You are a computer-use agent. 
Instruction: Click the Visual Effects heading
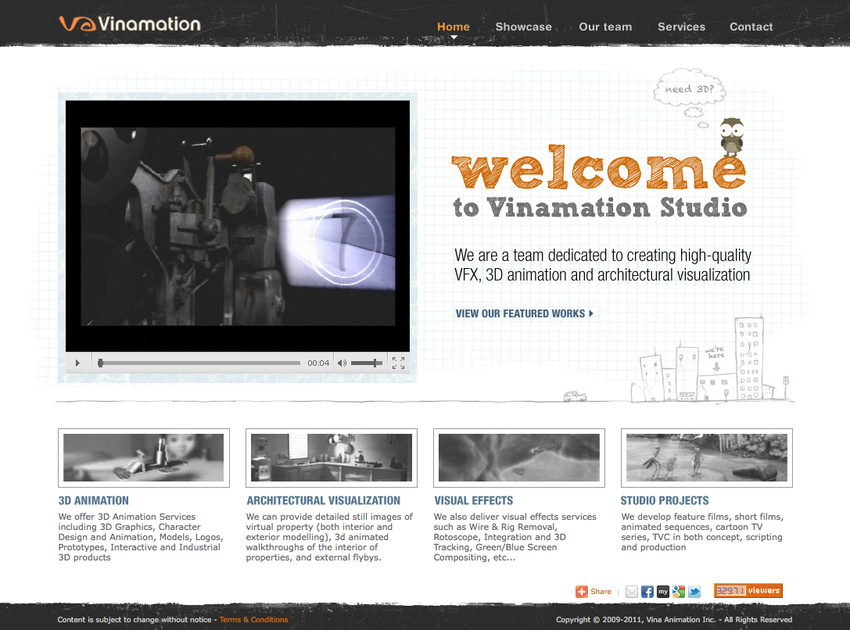pos(473,500)
